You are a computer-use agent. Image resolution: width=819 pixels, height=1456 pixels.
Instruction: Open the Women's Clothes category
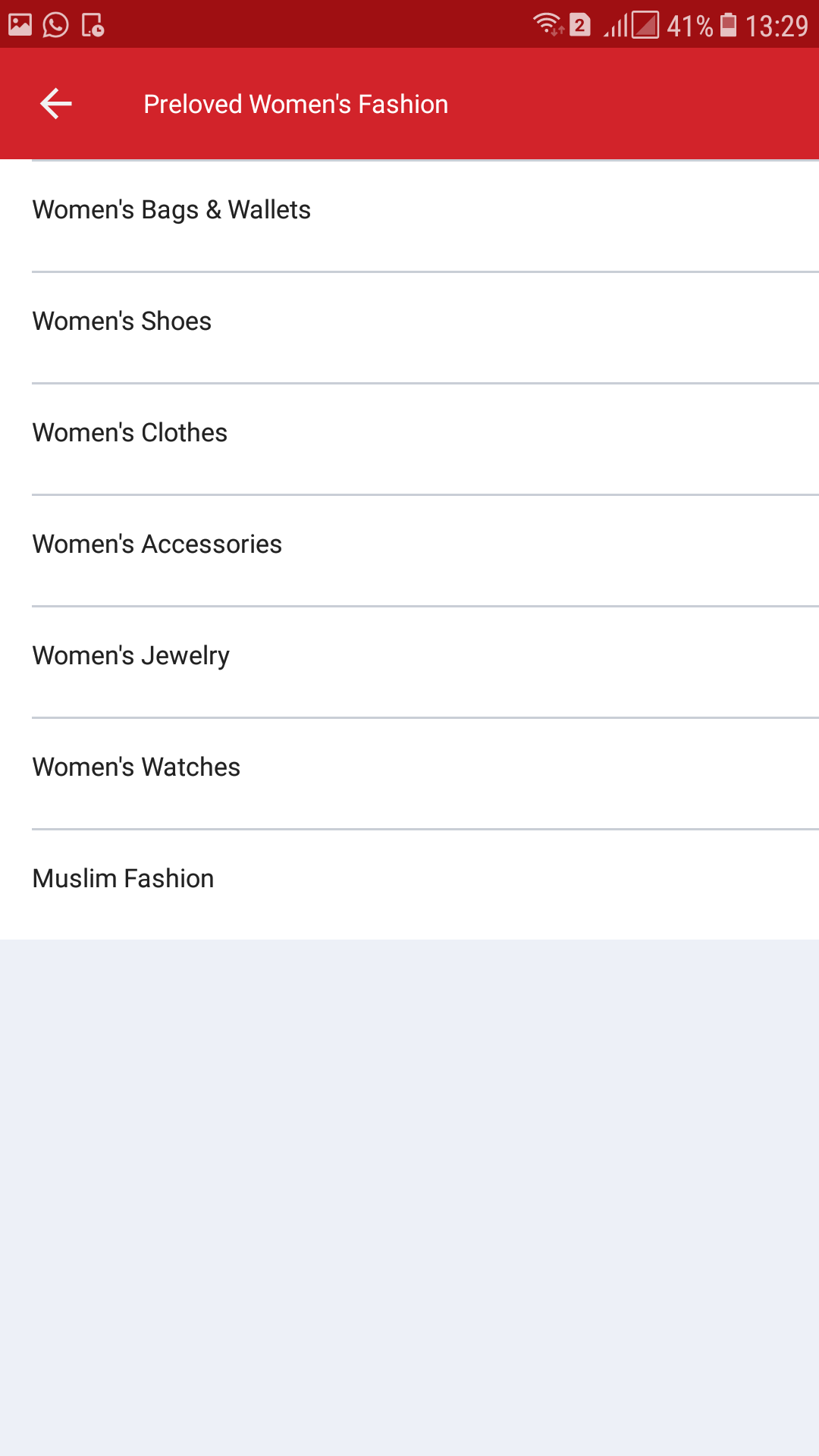coord(130,433)
